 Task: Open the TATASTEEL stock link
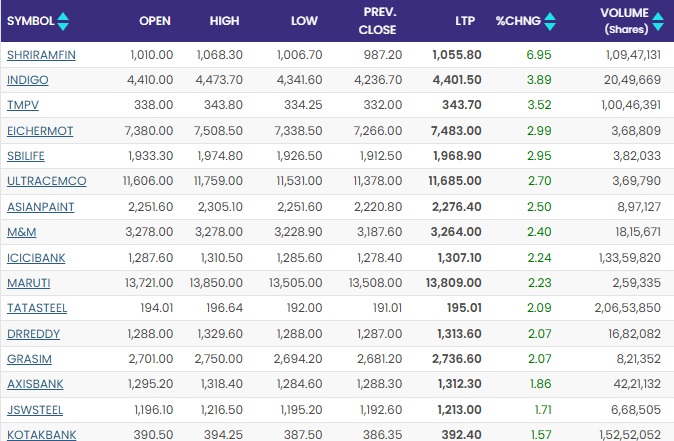coord(36,309)
